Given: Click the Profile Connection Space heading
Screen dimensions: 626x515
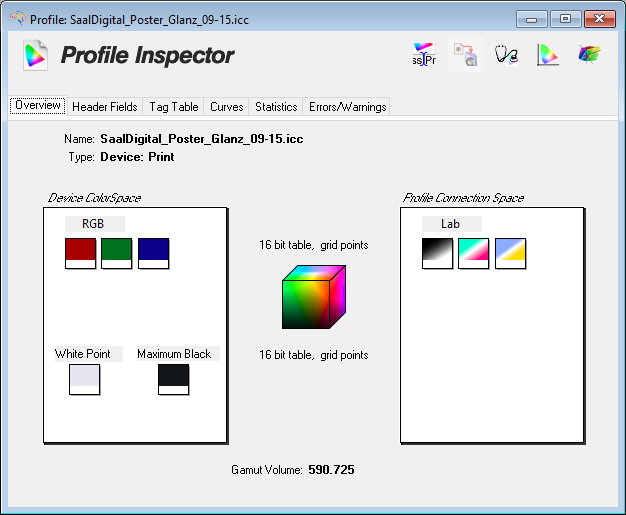Looking at the screenshot, I should pos(463,198).
